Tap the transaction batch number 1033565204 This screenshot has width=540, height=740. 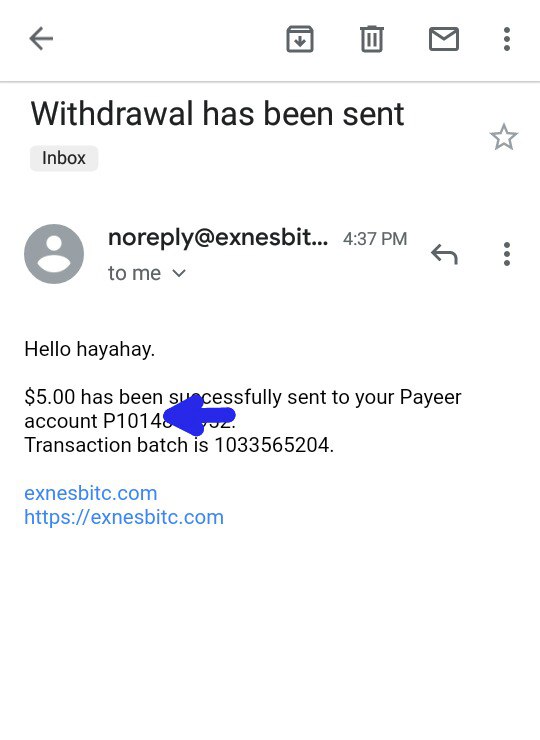click(274, 445)
